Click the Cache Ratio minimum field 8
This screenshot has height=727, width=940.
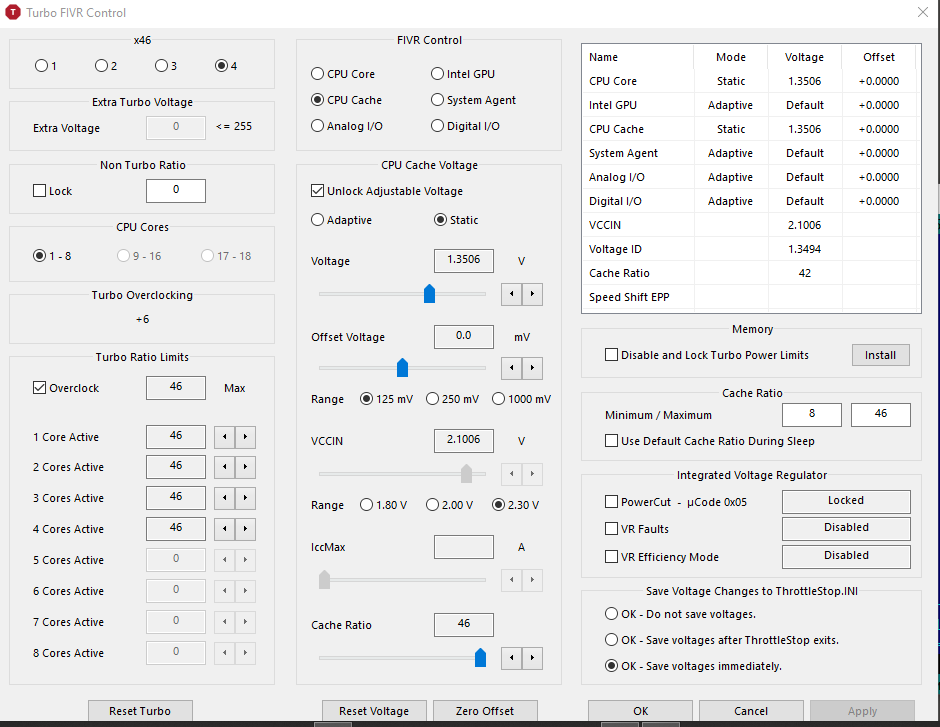[812, 414]
